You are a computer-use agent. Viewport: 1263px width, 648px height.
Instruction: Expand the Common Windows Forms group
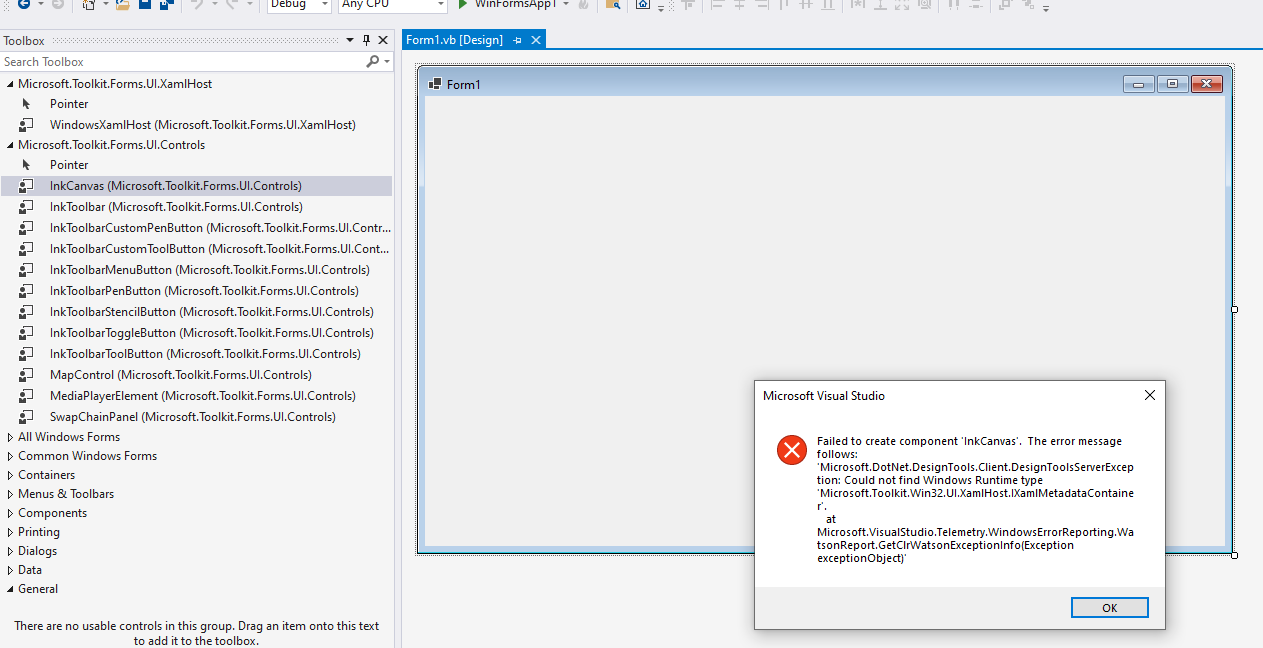coord(10,456)
